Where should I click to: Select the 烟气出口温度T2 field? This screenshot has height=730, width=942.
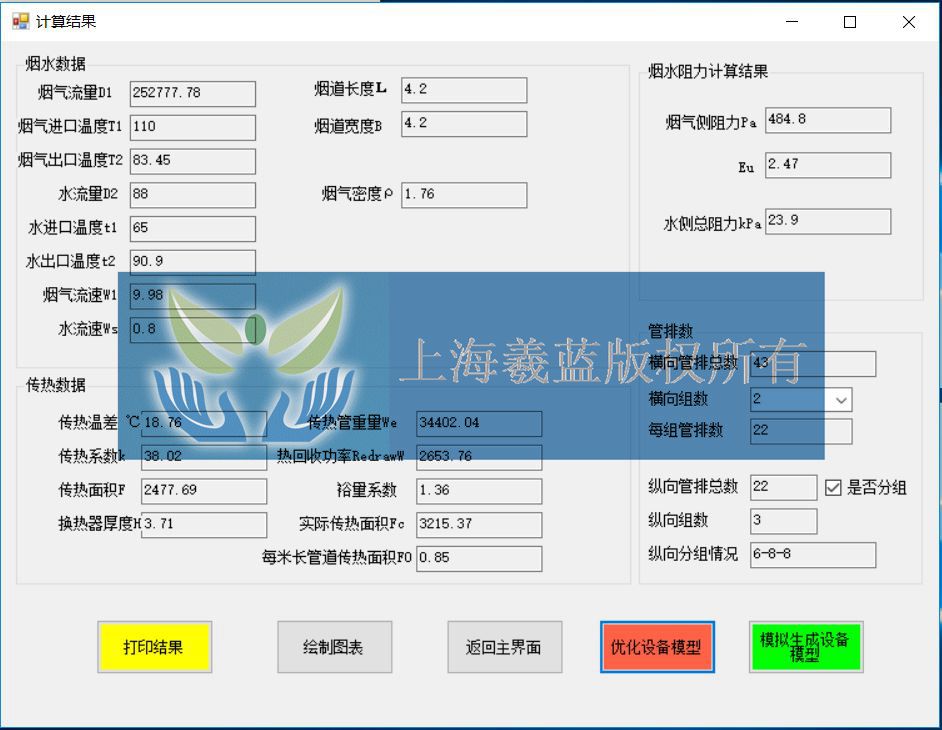193,160
